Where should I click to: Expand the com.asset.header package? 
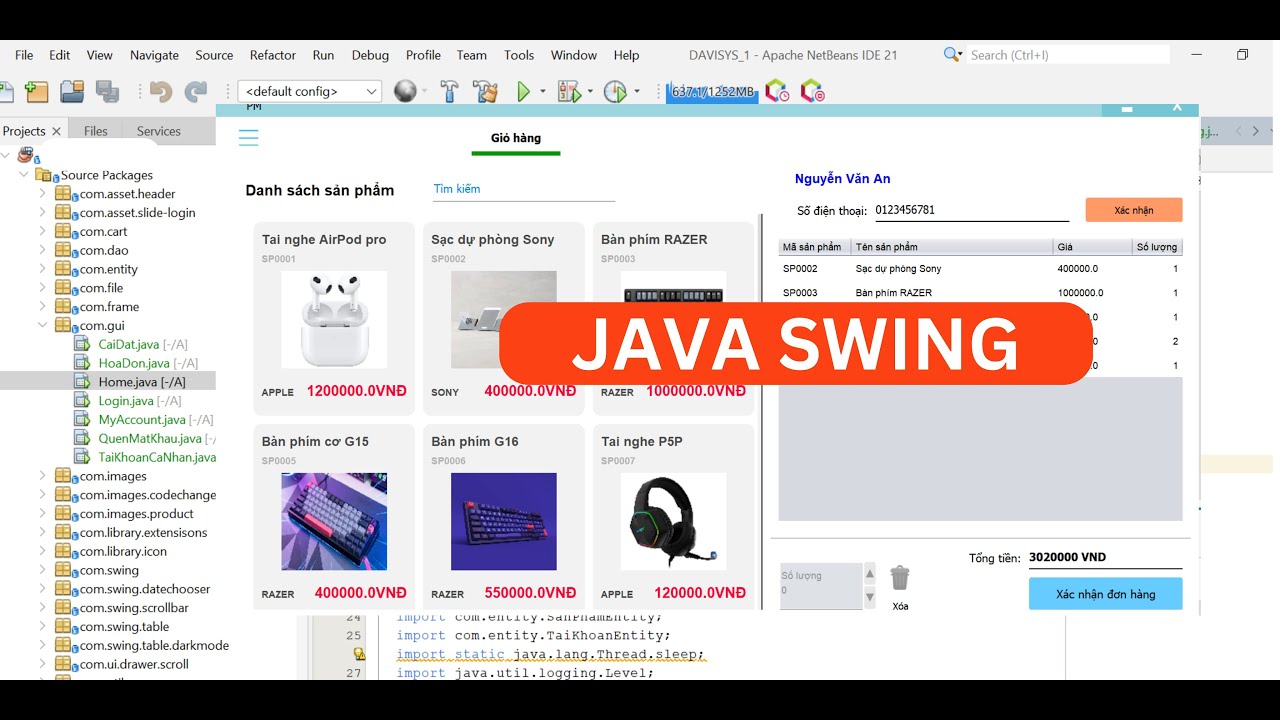click(43, 194)
